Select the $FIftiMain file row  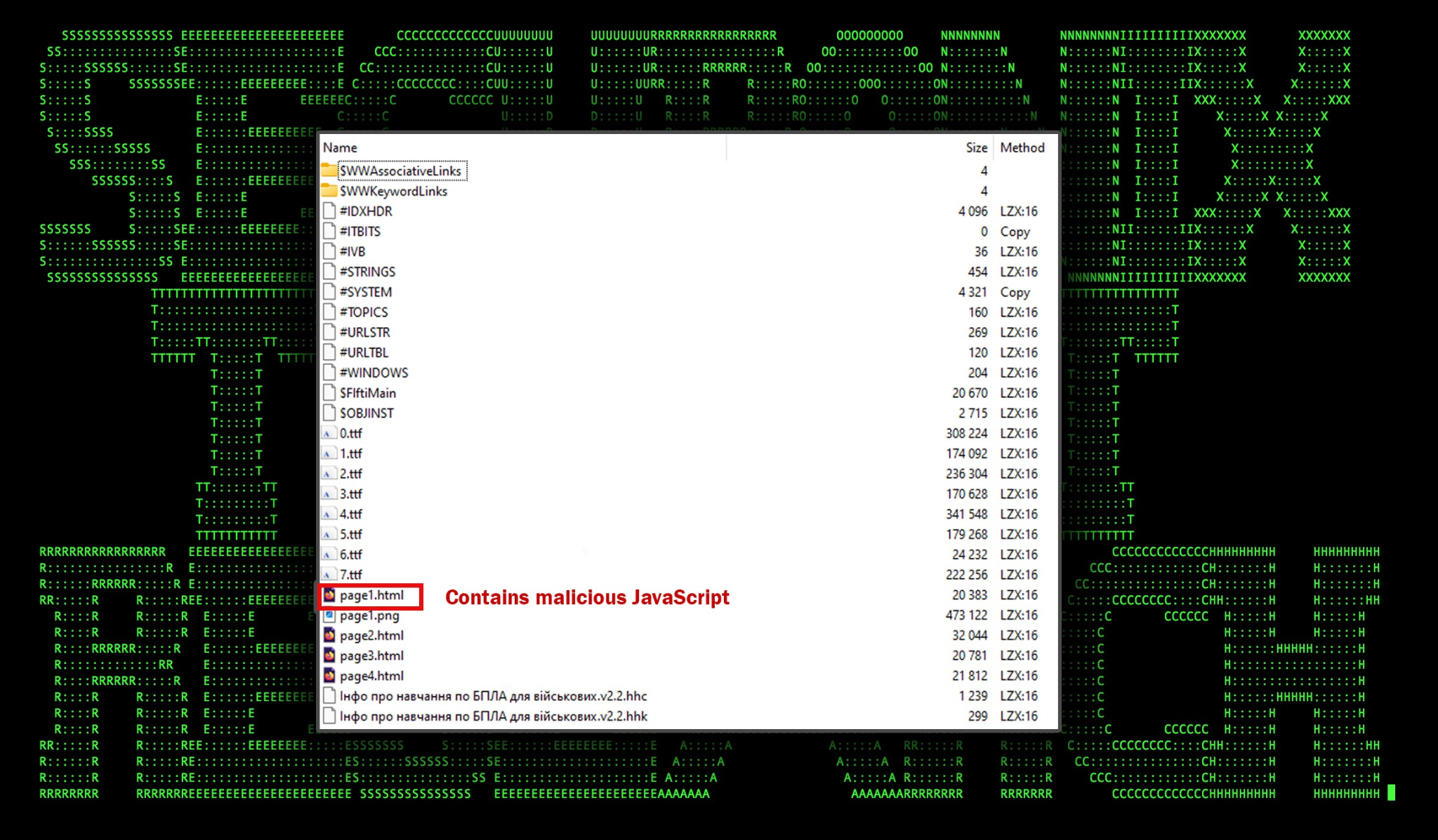coord(367,393)
